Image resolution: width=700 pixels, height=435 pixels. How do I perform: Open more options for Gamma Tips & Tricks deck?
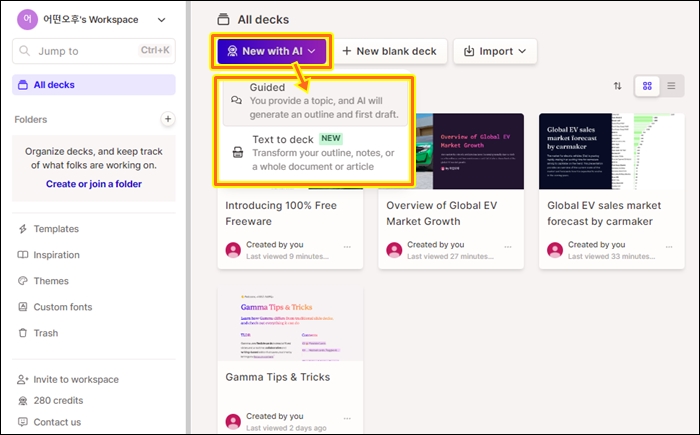(x=347, y=418)
